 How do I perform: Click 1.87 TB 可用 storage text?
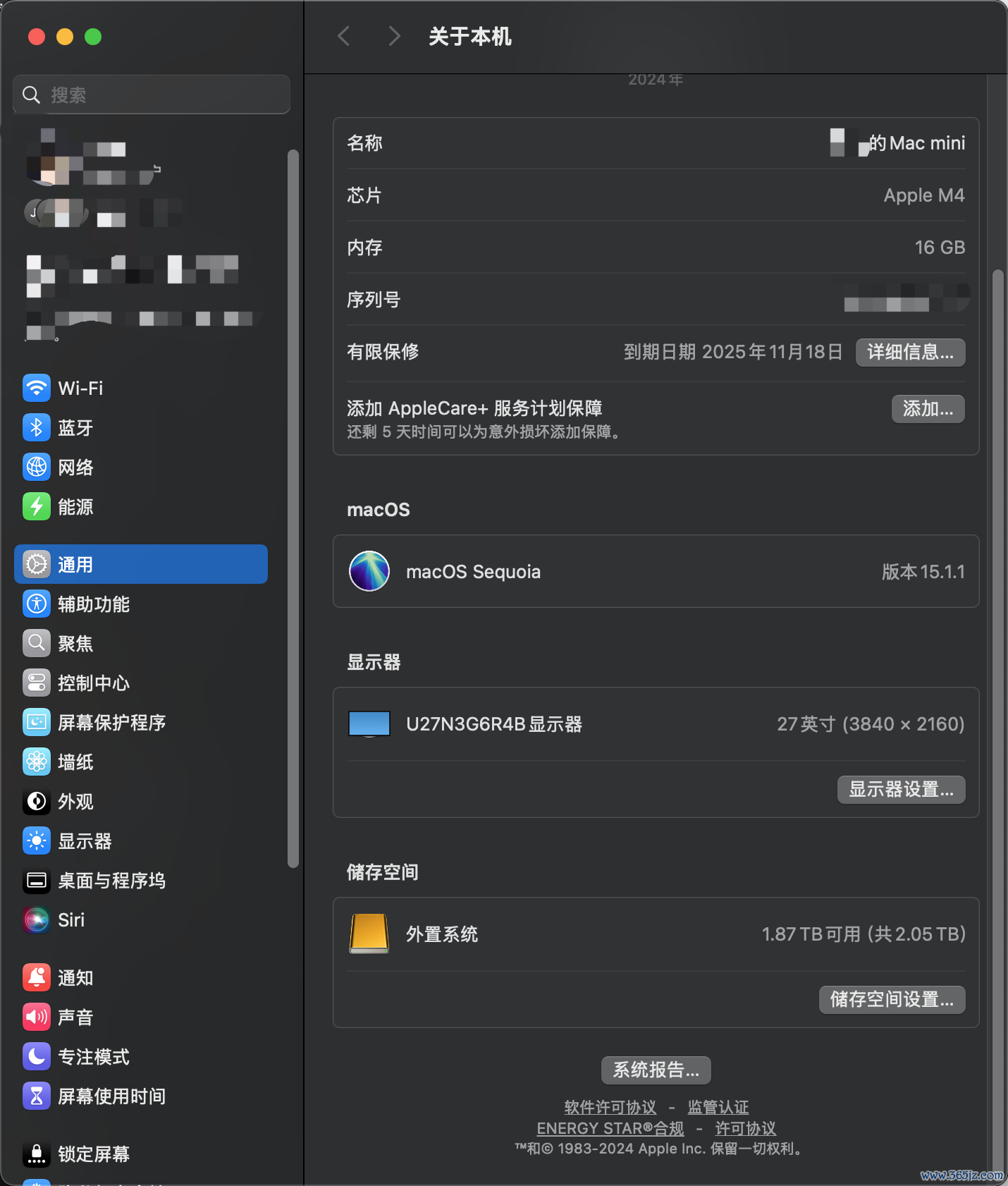(x=811, y=934)
